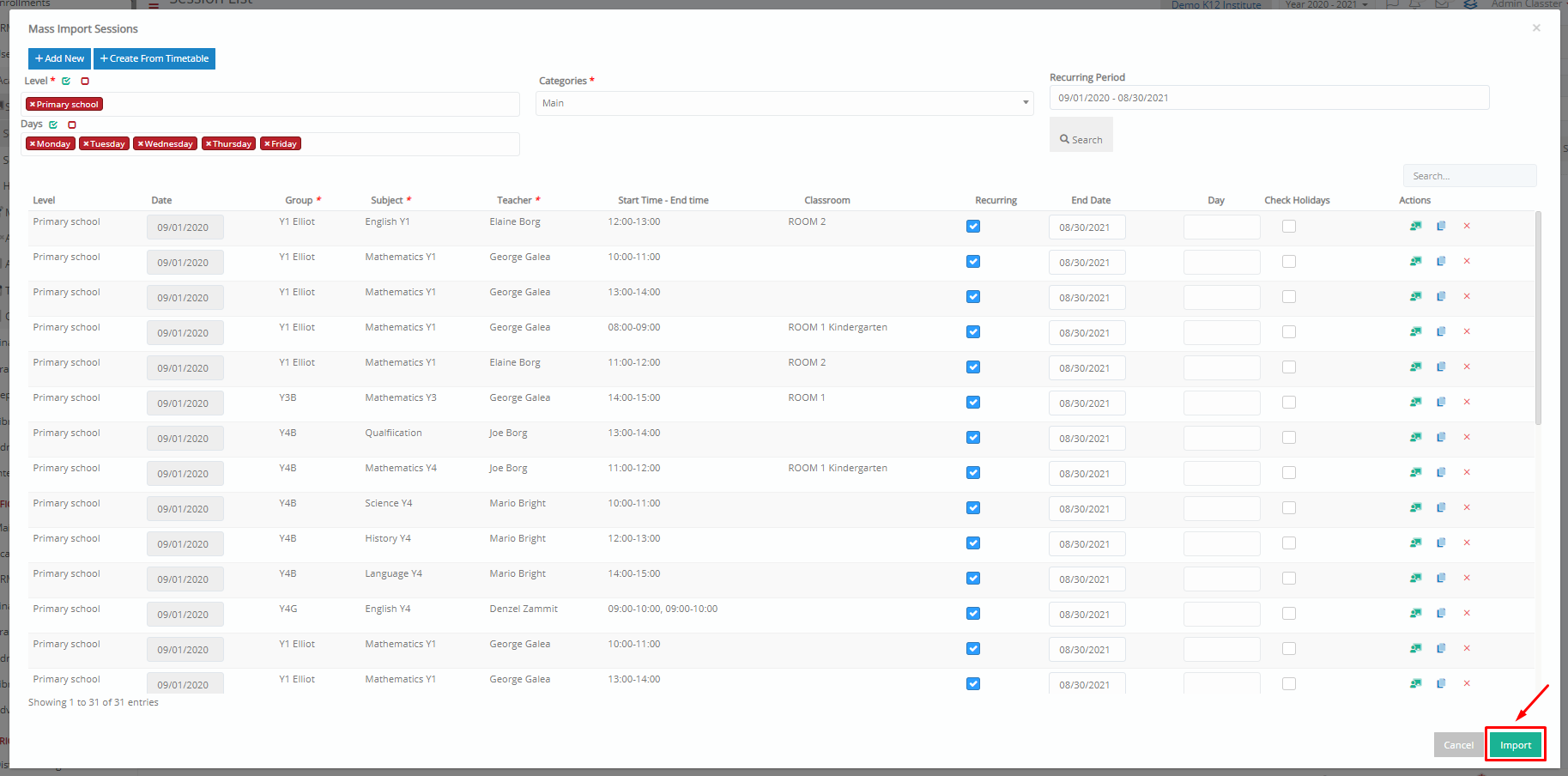Delete the Science Y4 session row

tap(1467, 507)
